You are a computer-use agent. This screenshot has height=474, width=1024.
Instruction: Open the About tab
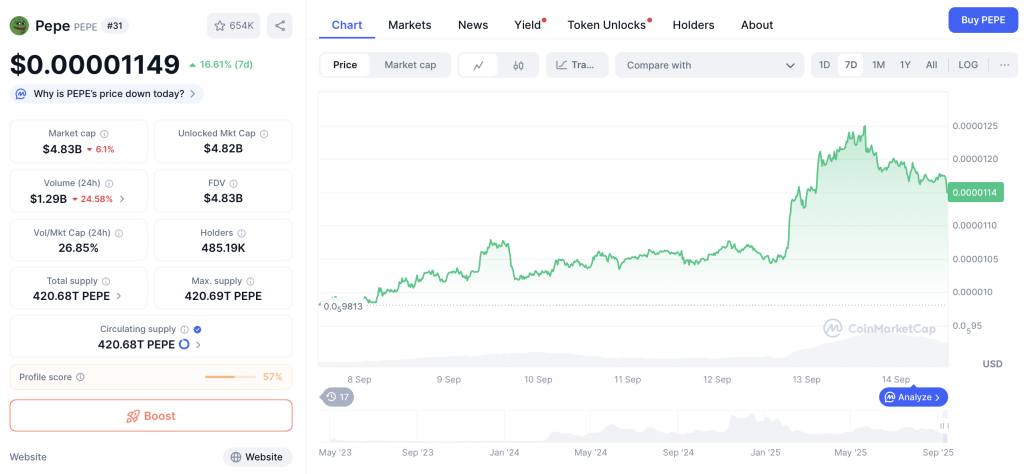pyautogui.click(x=757, y=25)
